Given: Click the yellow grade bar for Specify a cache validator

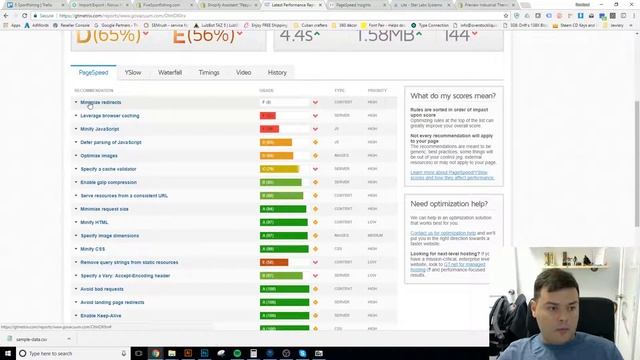Looking at the screenshot, I should point(280,169).
